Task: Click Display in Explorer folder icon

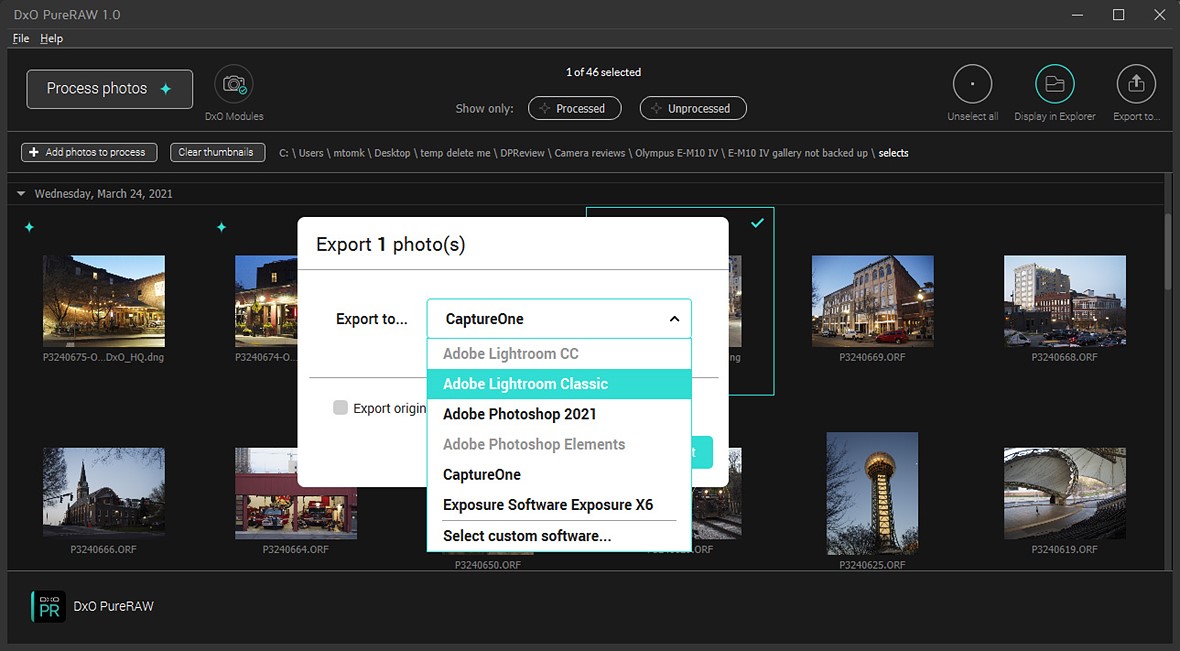Action: pyautogui.click(x=1054, y=85)
